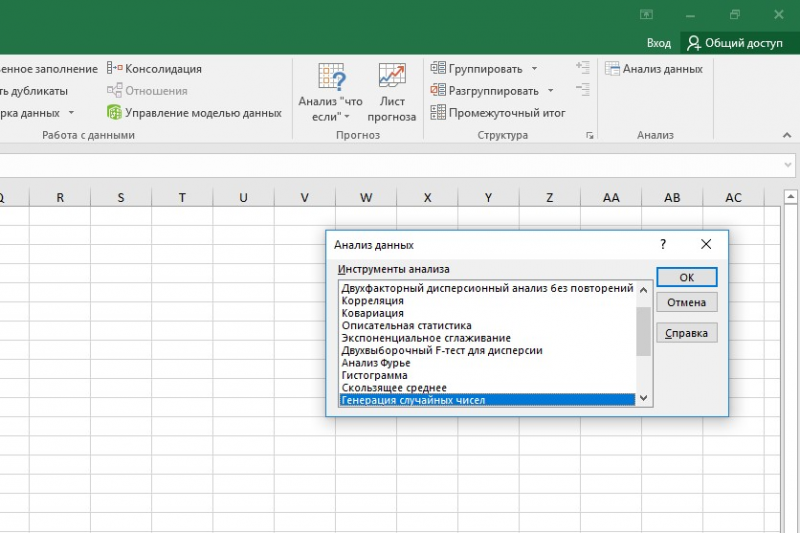Image resolution: width=800 pixels, height=533 pixels.
Task: Click the list's scroll-down arrow
Action: pyautogui.click(x=644, y=398)
